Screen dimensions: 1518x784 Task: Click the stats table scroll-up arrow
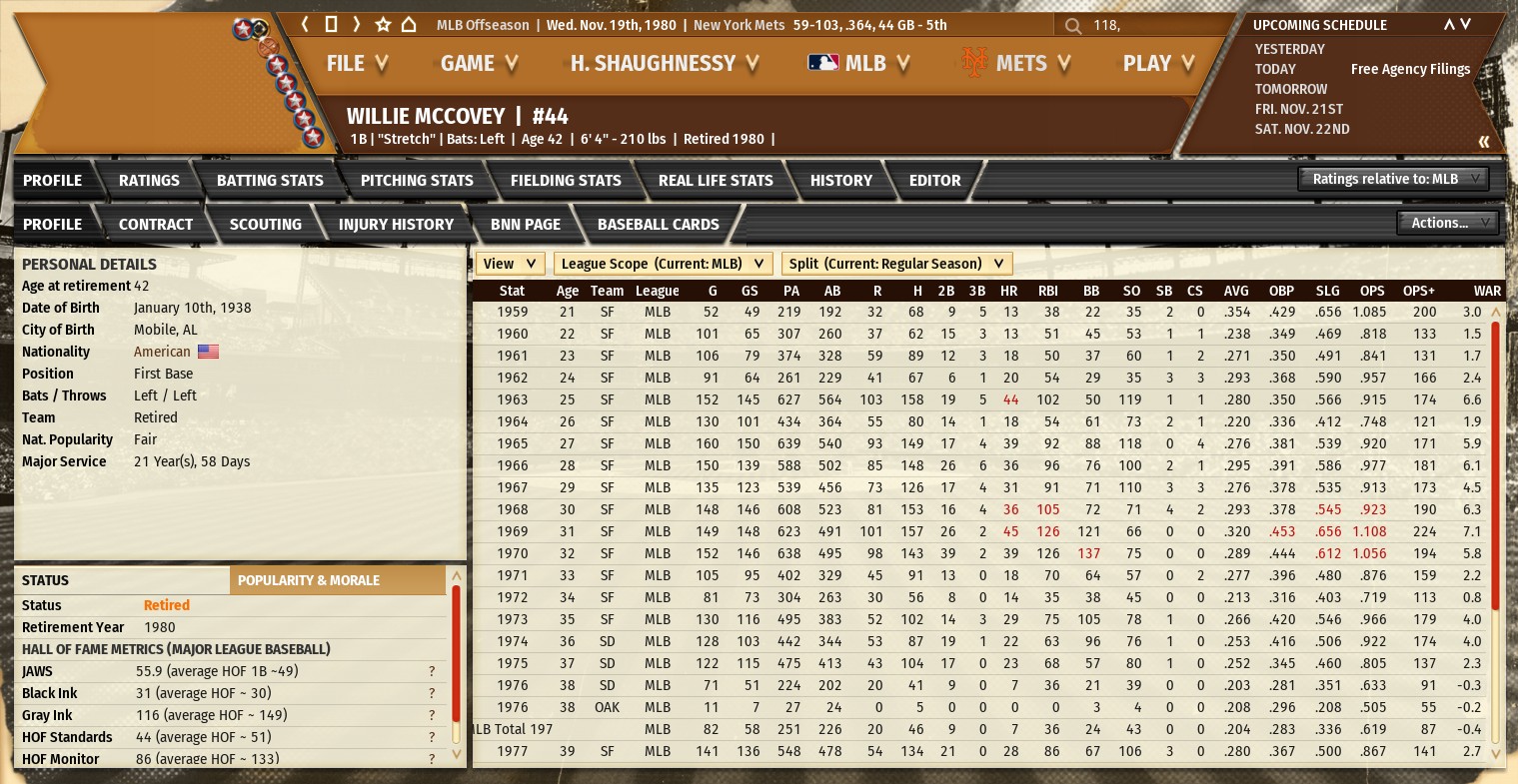click(1496, 312)
